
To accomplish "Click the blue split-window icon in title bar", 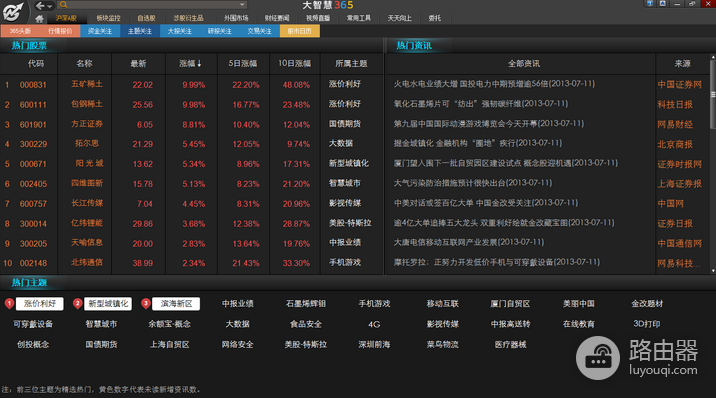I will tap(650, 4).
